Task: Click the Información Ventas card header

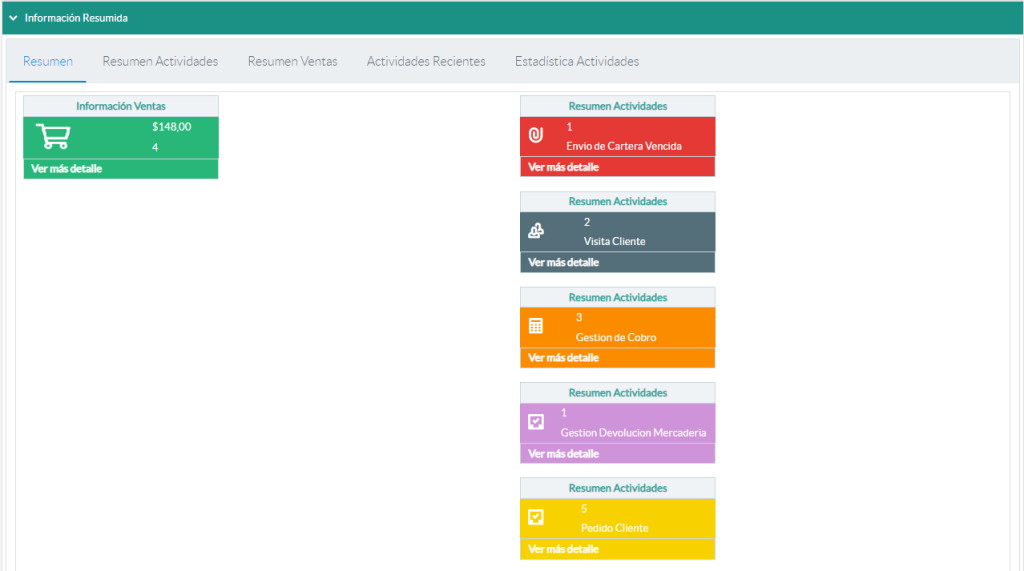Action: coord(121,106)
